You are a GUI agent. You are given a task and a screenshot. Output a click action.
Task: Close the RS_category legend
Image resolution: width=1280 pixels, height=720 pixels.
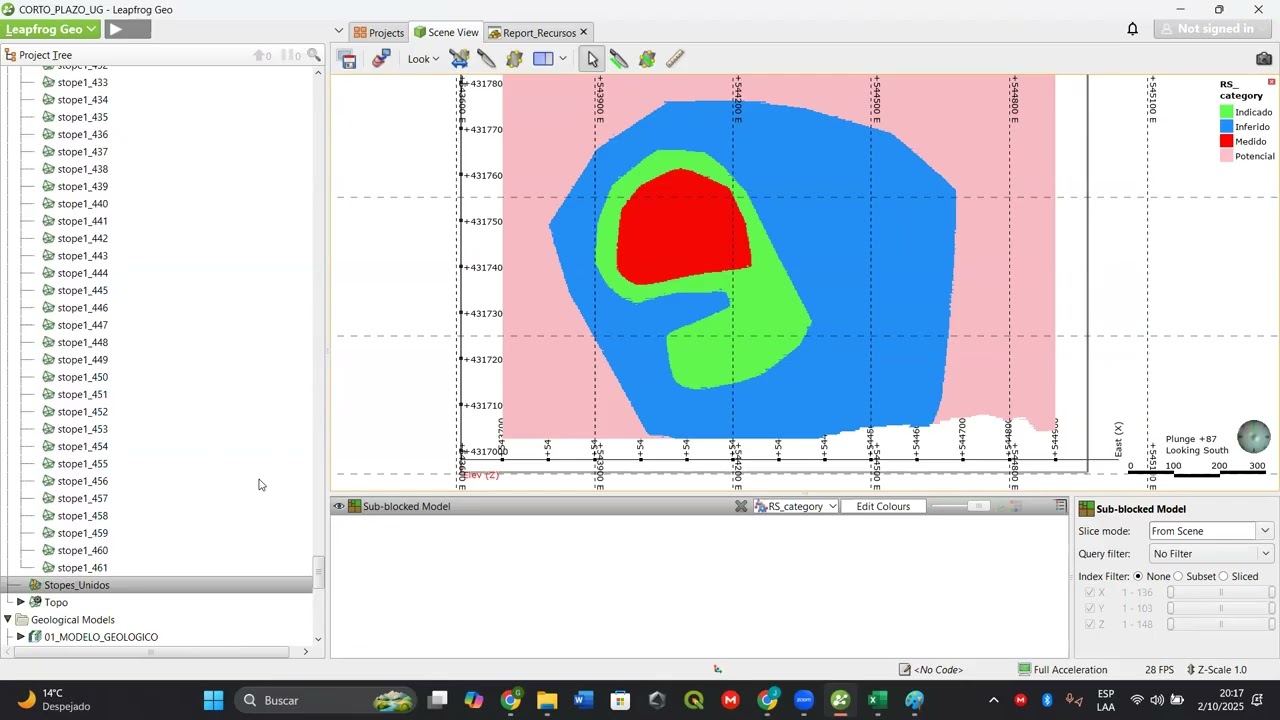(1271, 82)
